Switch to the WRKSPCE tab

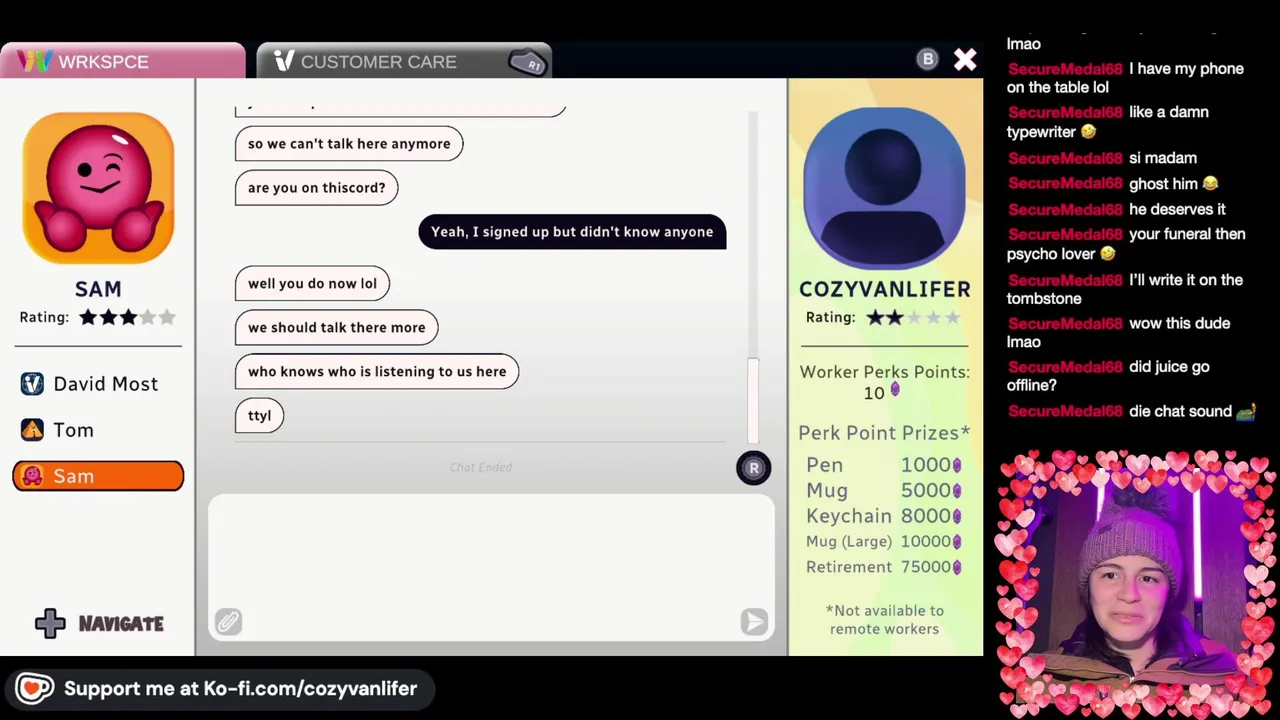122,61
